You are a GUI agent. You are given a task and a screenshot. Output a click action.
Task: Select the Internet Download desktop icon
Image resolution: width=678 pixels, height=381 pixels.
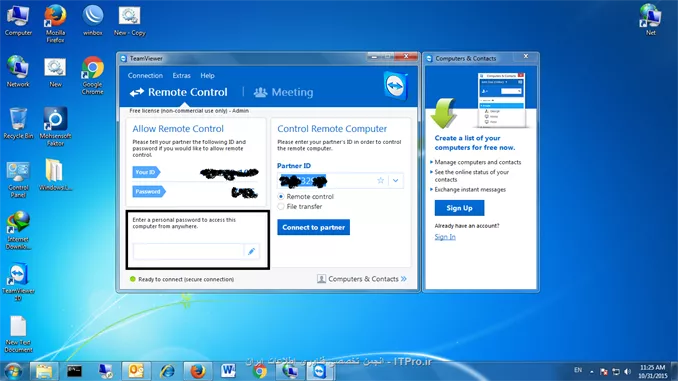tap(18, 230)
